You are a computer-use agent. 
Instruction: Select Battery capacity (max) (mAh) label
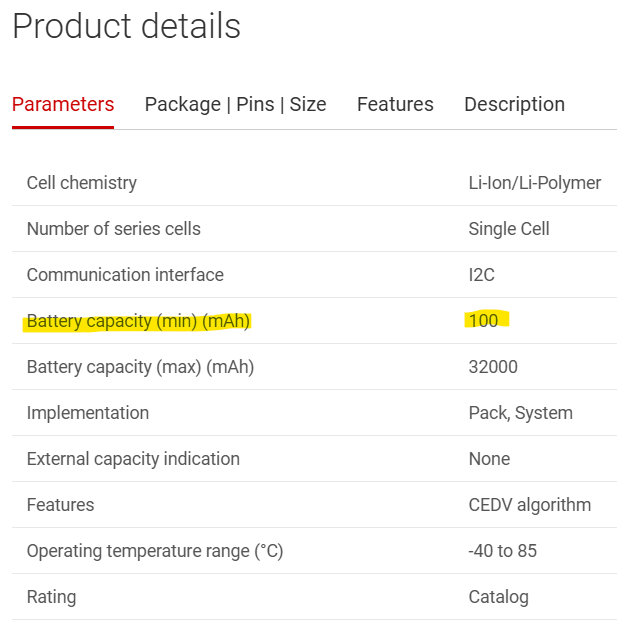point(140,367)
